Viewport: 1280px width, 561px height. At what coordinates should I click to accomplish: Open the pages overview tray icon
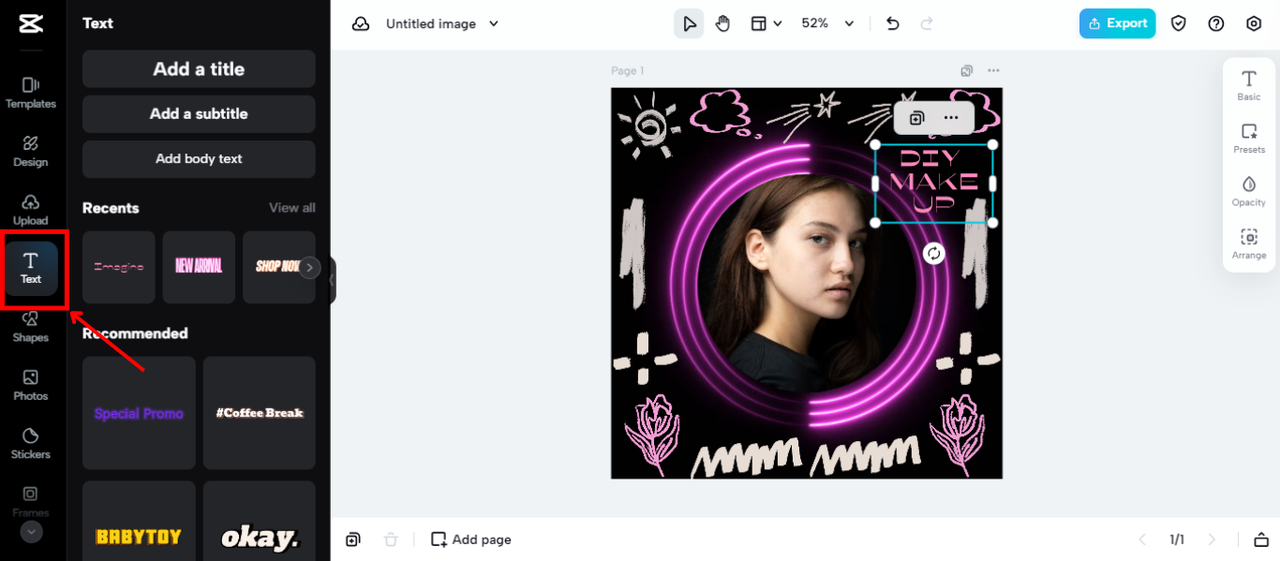click(x=1261, y=540)
